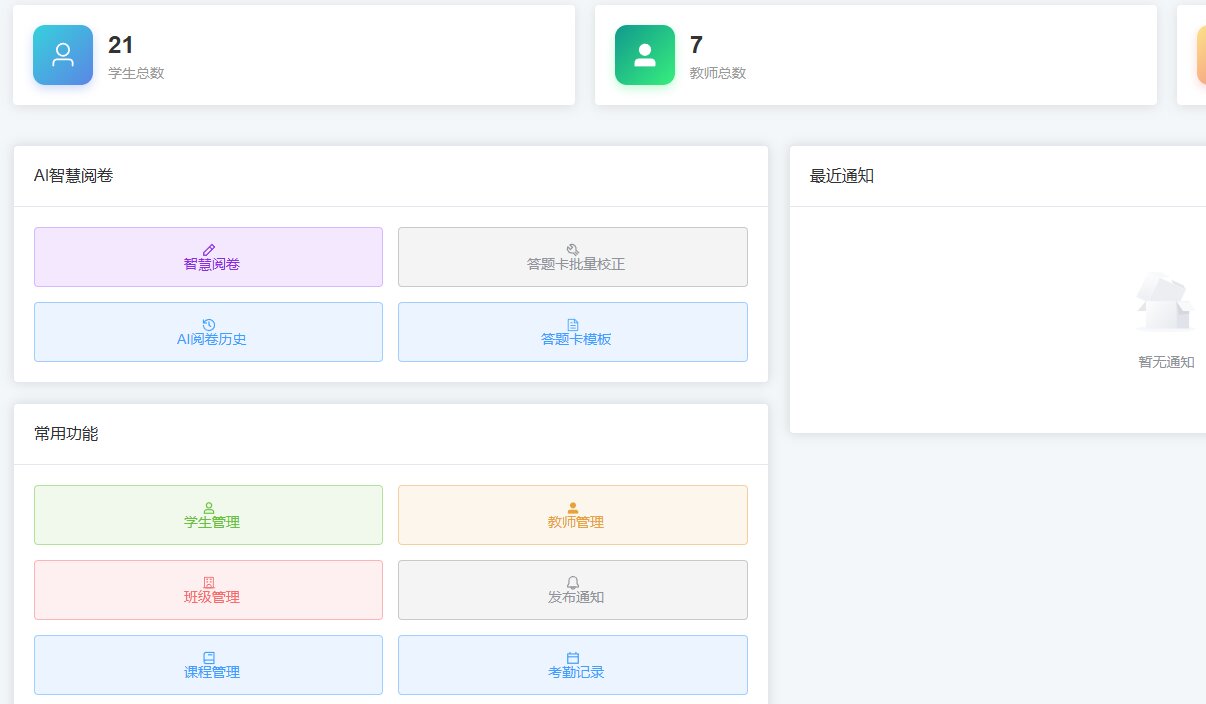Click the pencil icon for 智慧阅卷
1206x704 pixels.
(209, 249)
